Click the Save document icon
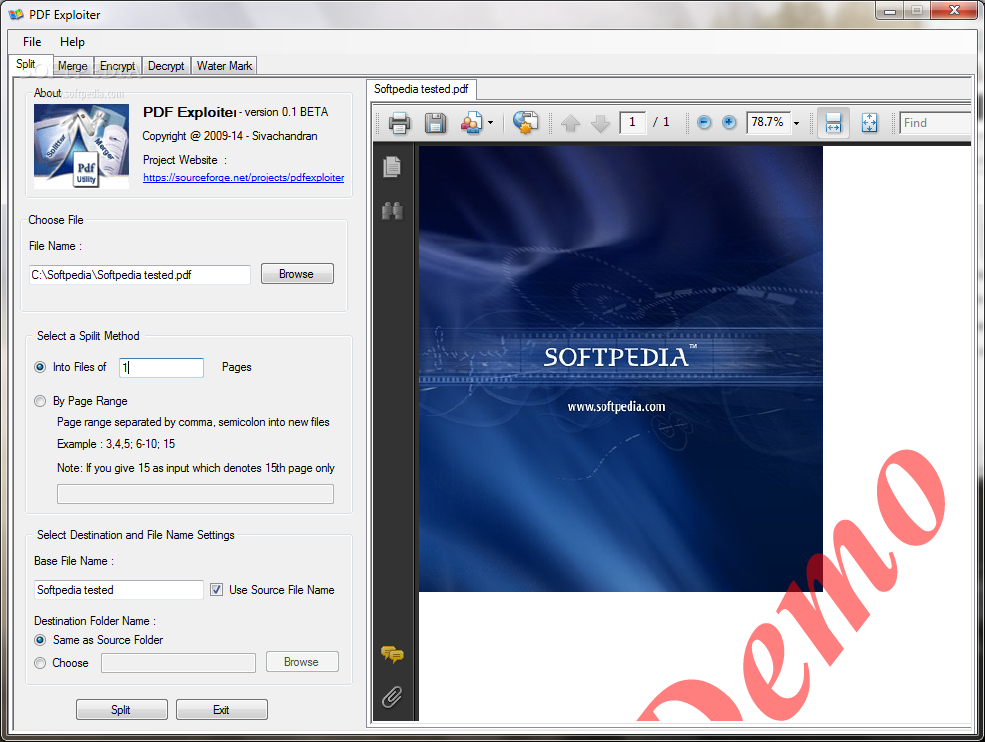 (436, 123)
